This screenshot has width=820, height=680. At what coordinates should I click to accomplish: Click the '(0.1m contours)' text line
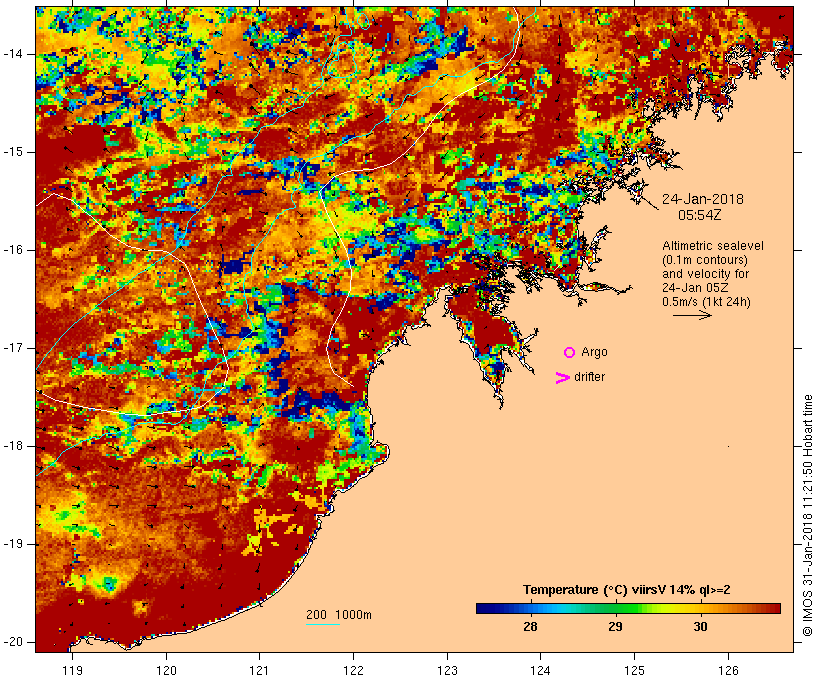[x=705, y=260]
